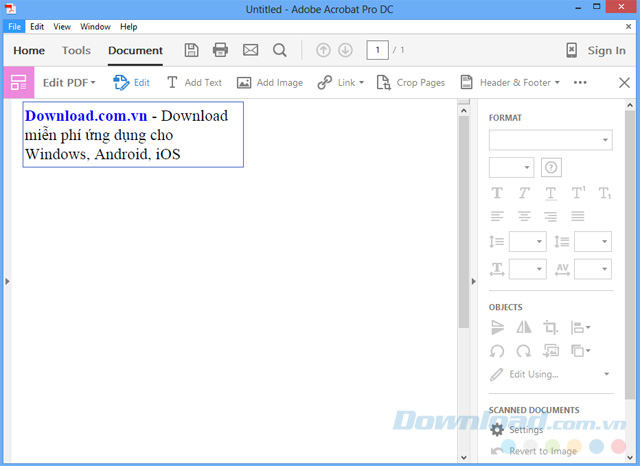Image resolution: width=640 pixels, height=466 pixels.
Task: Center align text
Action: (x=524, y=216)
